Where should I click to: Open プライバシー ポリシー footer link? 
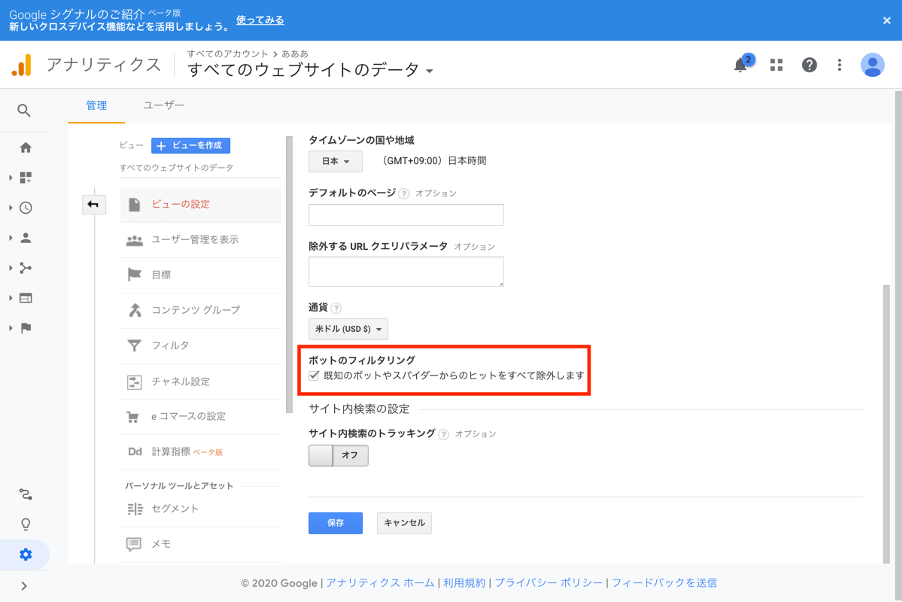pos(548,583)
